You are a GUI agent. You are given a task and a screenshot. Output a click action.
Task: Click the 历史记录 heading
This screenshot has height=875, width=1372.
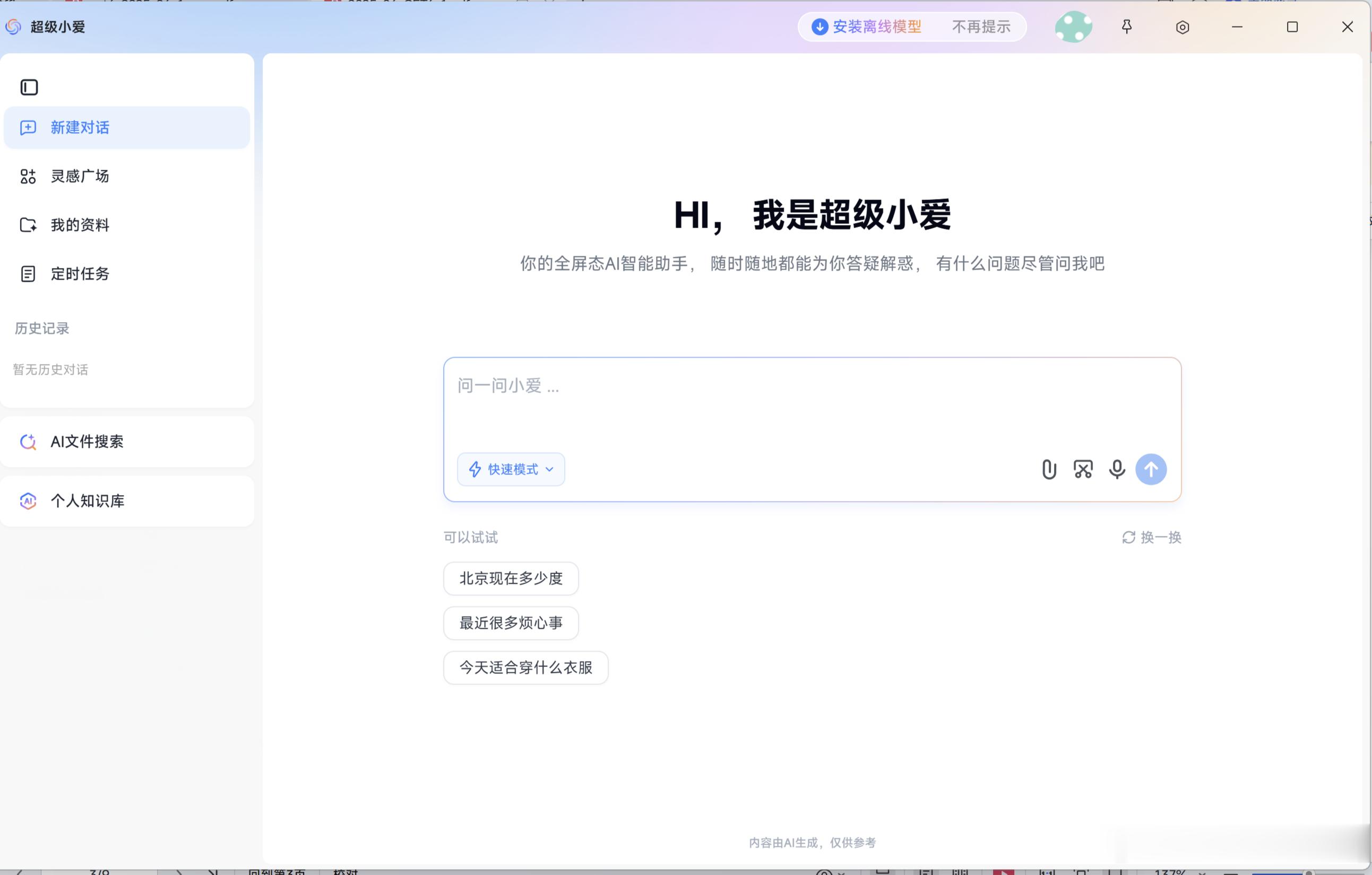(x=41, y=328)
